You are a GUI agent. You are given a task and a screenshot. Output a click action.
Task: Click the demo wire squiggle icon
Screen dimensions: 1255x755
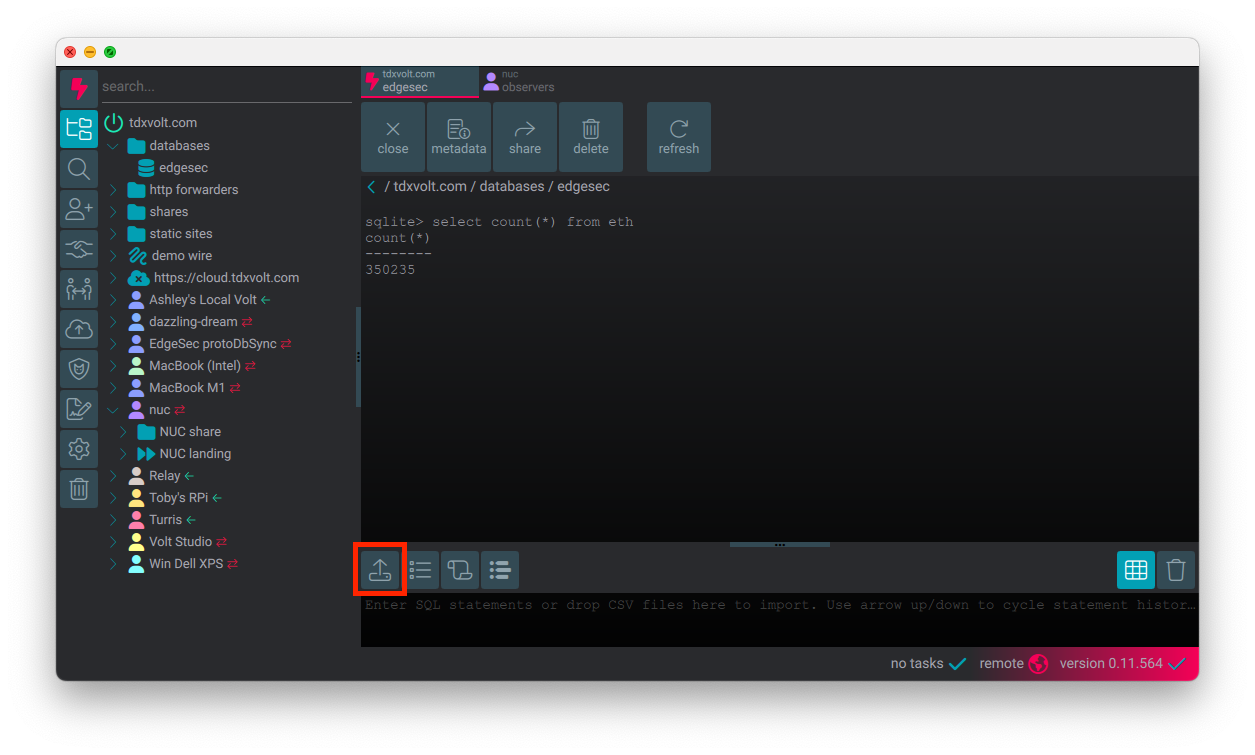point(138,256)
